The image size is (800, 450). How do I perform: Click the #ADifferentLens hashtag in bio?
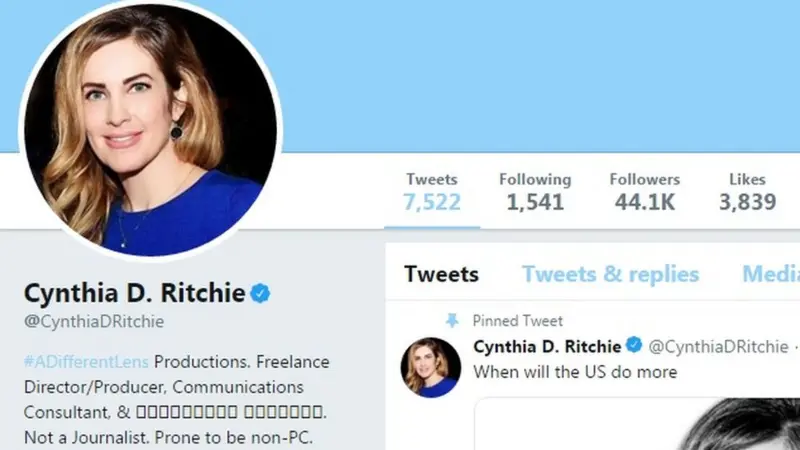pyautogui.click(x=86, y=362)
